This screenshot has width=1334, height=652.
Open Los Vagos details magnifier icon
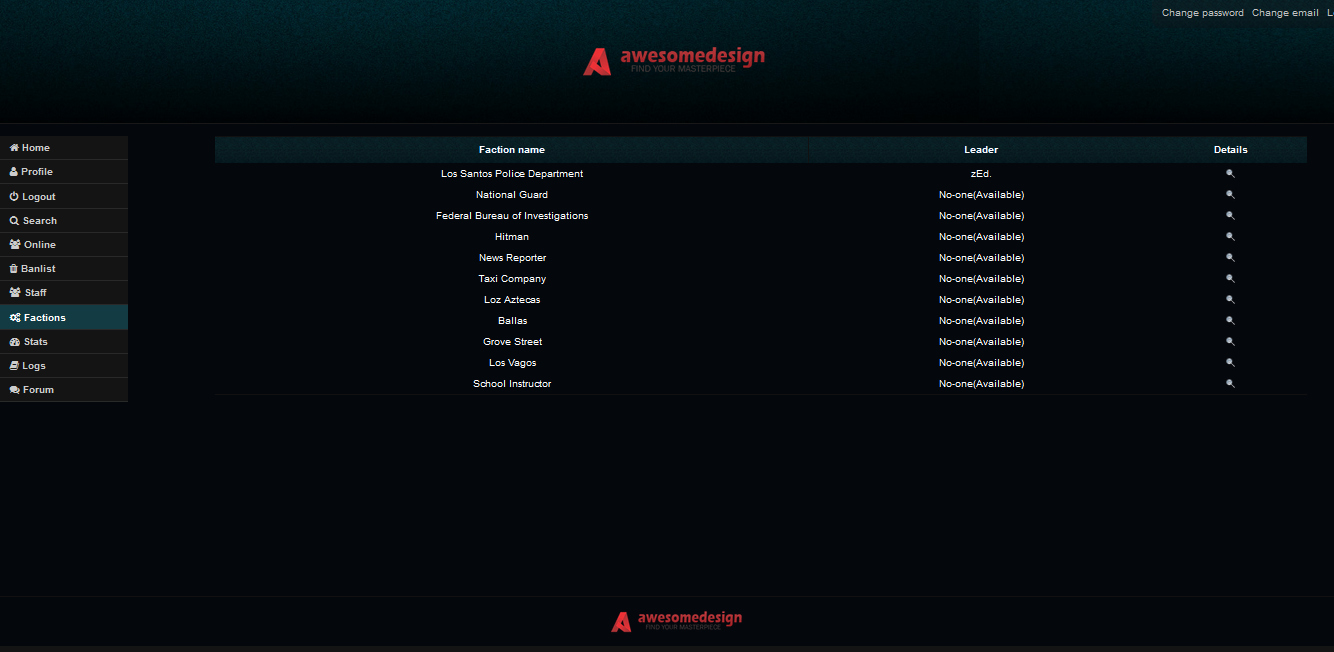(x=1230, y=363)
